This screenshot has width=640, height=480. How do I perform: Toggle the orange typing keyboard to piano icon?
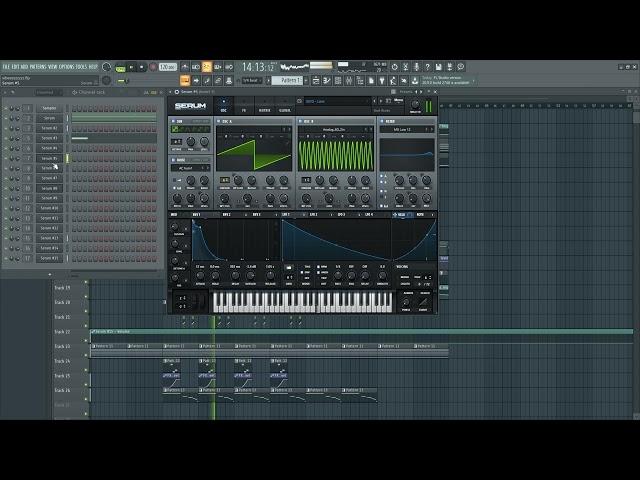pos(185,80)
